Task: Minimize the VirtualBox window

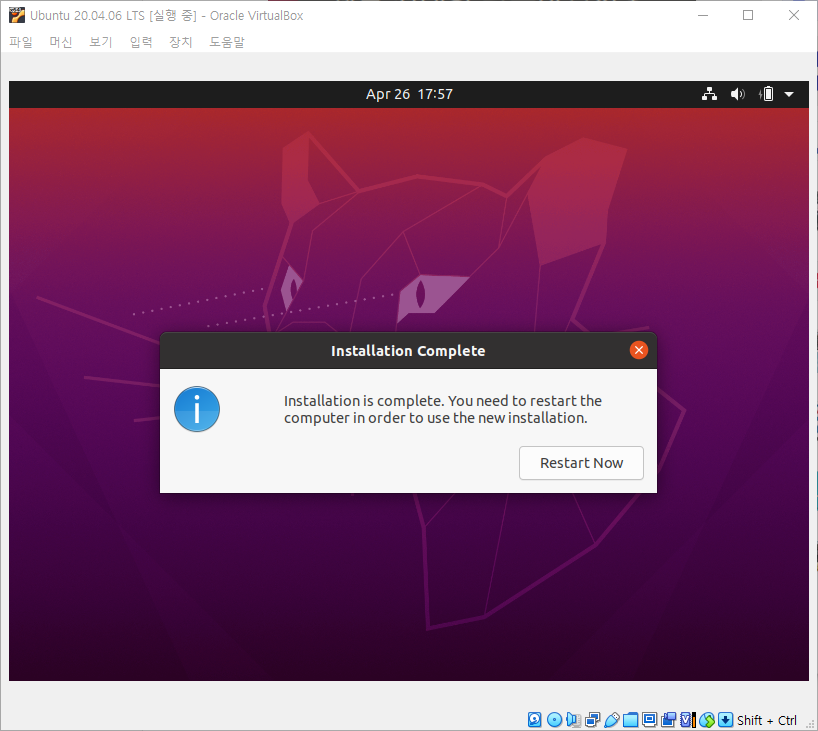Action: tap(703, 15)
